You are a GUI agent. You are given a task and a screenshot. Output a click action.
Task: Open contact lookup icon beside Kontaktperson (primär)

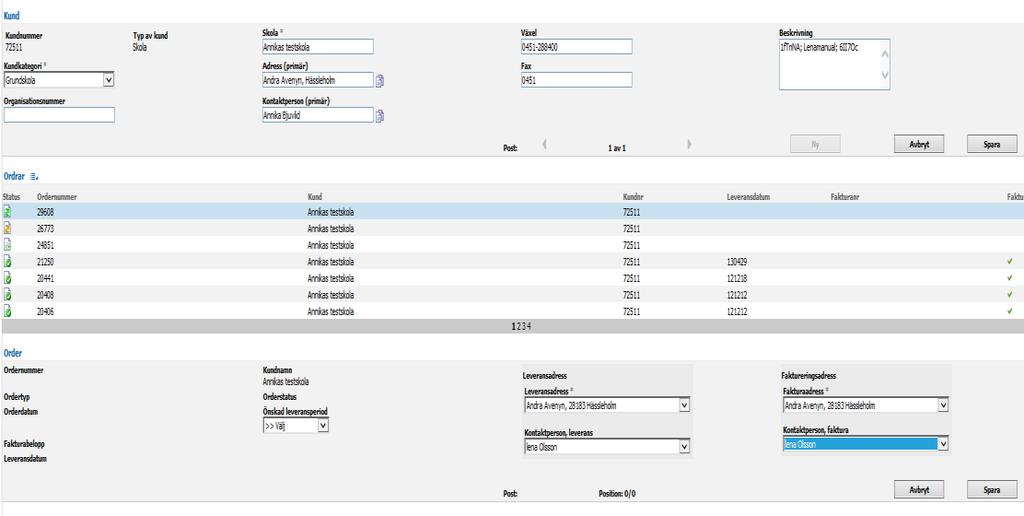tap(380, 116)
